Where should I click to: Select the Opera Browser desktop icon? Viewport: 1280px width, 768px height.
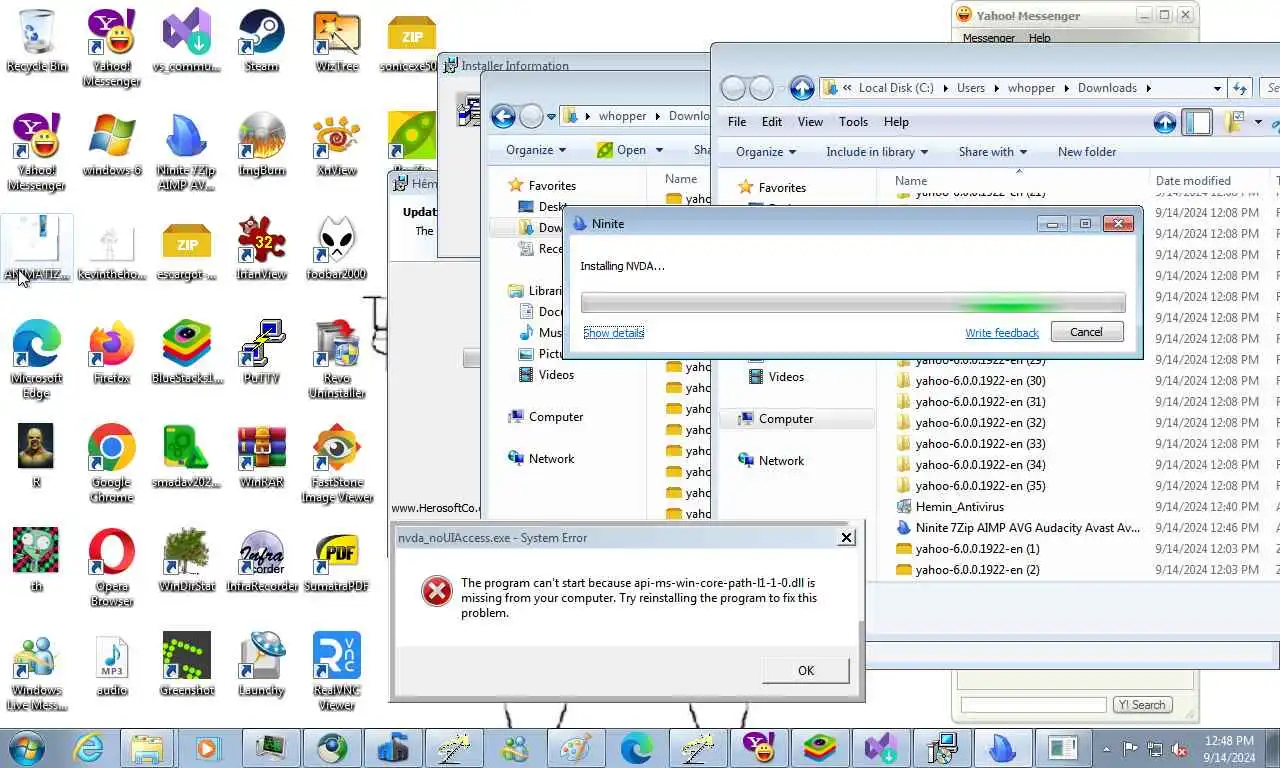(112, 567)
